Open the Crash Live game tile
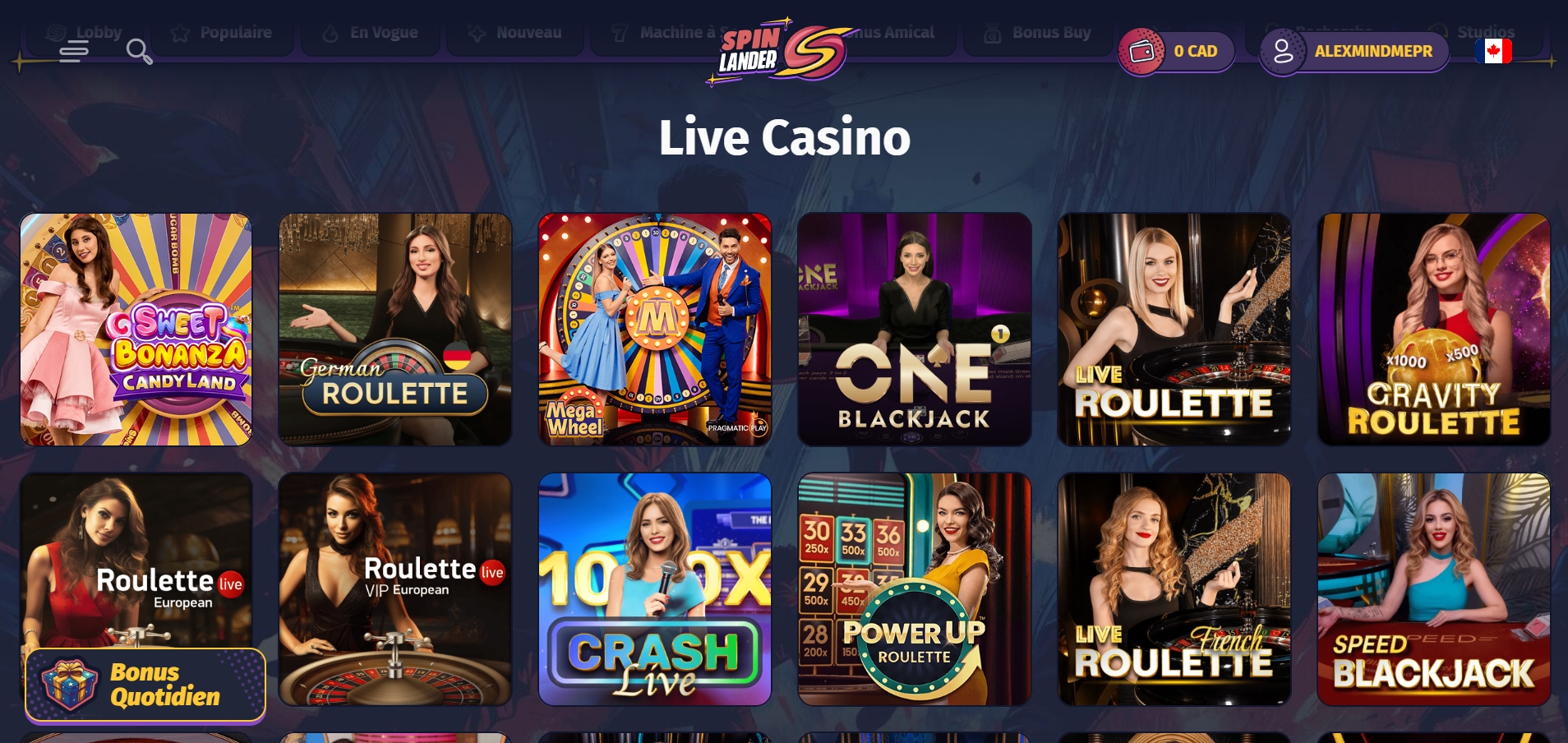1568x743 pixels. (655, 589)
